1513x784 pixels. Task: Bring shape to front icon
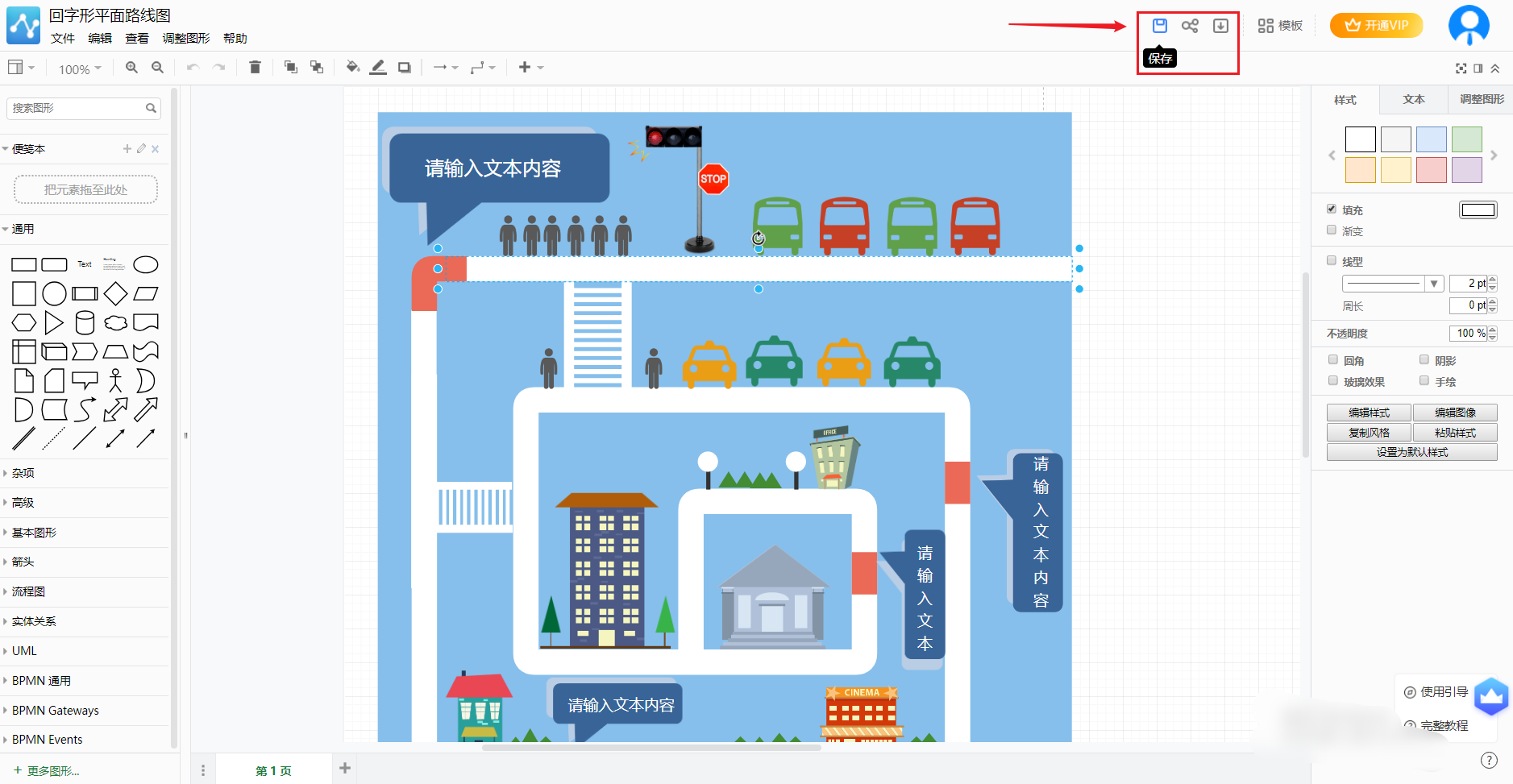pyautogui.click(x=291, y=68)
